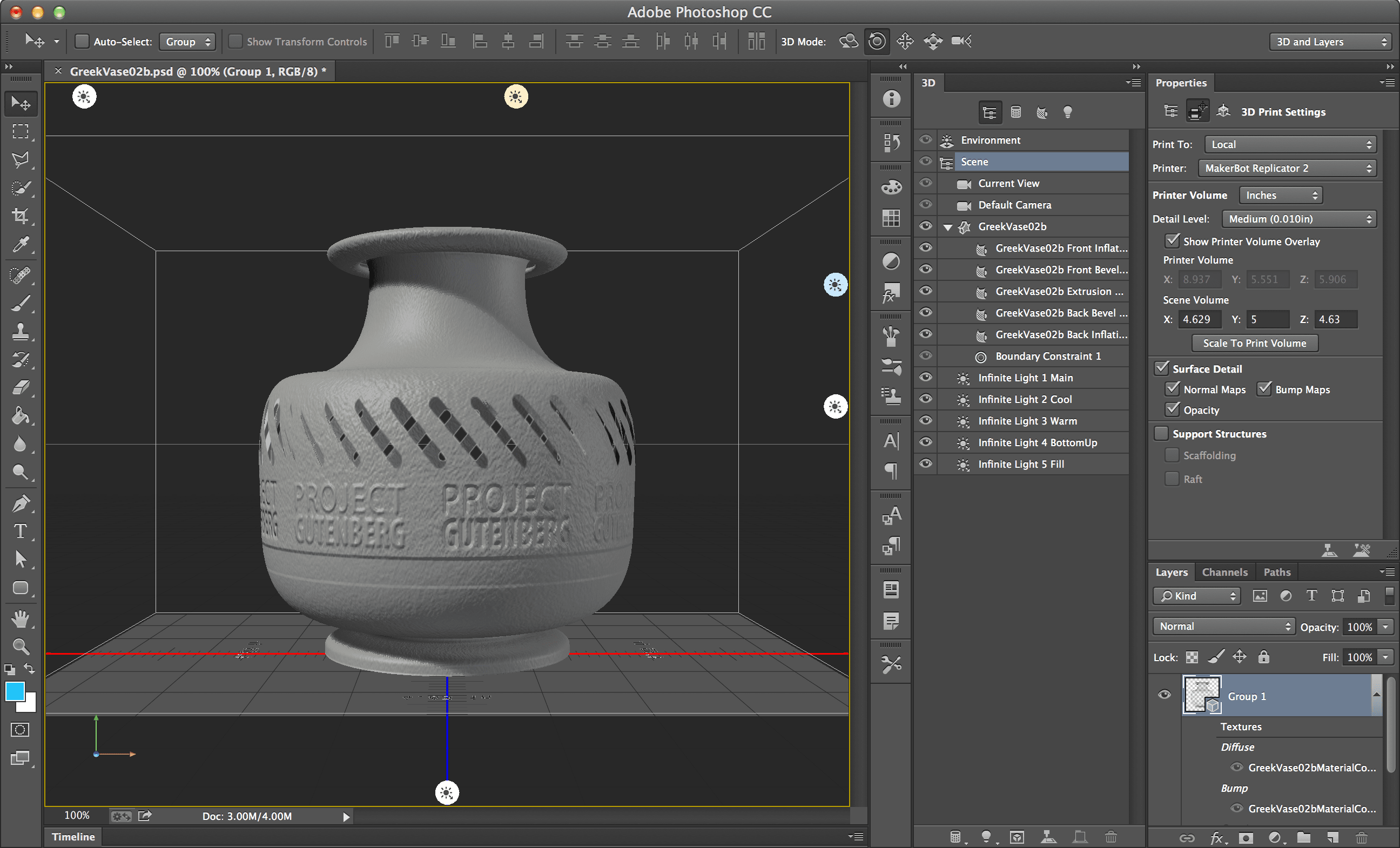Select the Hand tool
The width and height of the screenshot is (1400, 848).
(x=21, y=618)
